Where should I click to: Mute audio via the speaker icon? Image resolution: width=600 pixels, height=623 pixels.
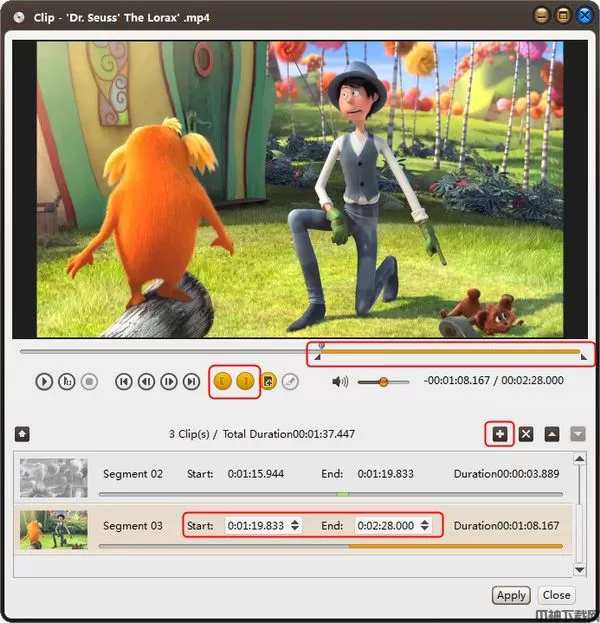(340, 382)
